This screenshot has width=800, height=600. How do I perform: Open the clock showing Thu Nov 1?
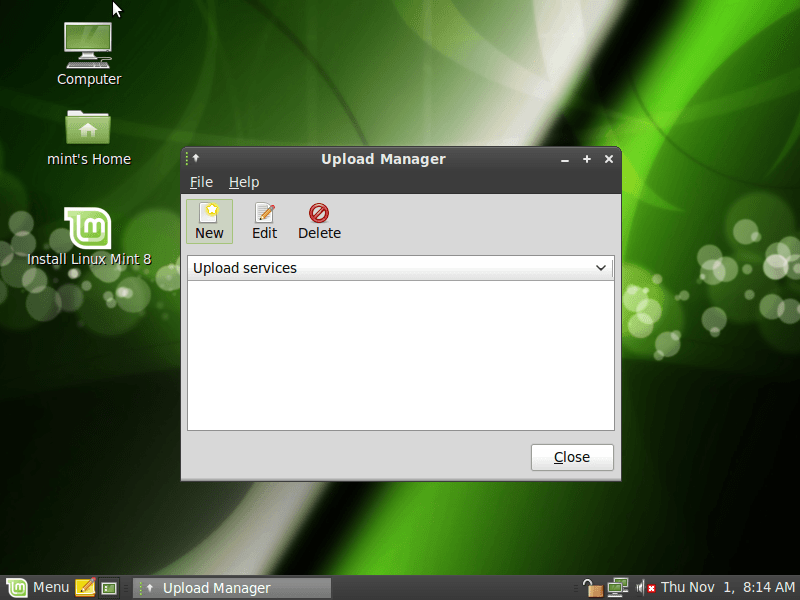728,587
